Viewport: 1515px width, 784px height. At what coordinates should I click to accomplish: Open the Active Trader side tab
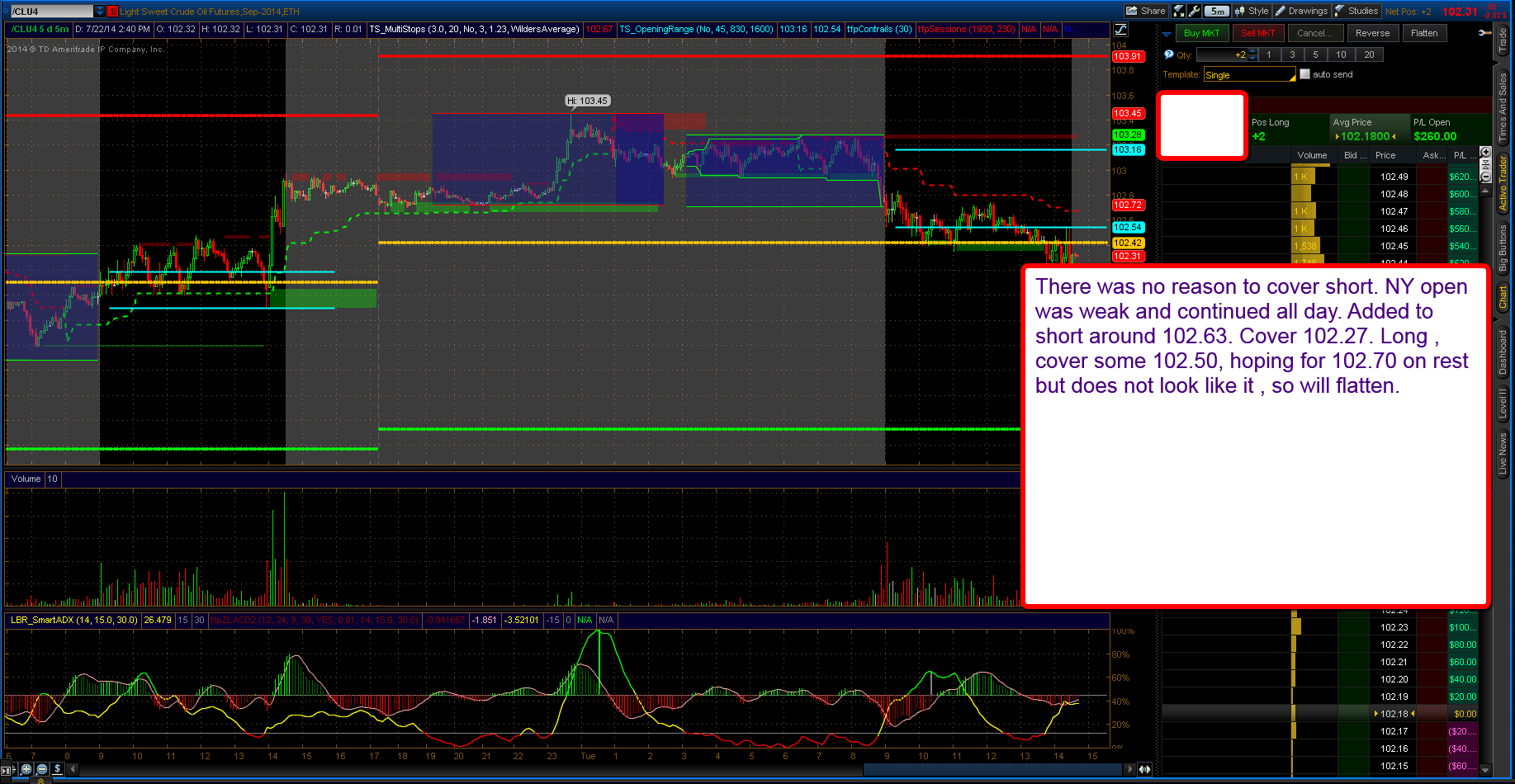(x=1503, y=182)
